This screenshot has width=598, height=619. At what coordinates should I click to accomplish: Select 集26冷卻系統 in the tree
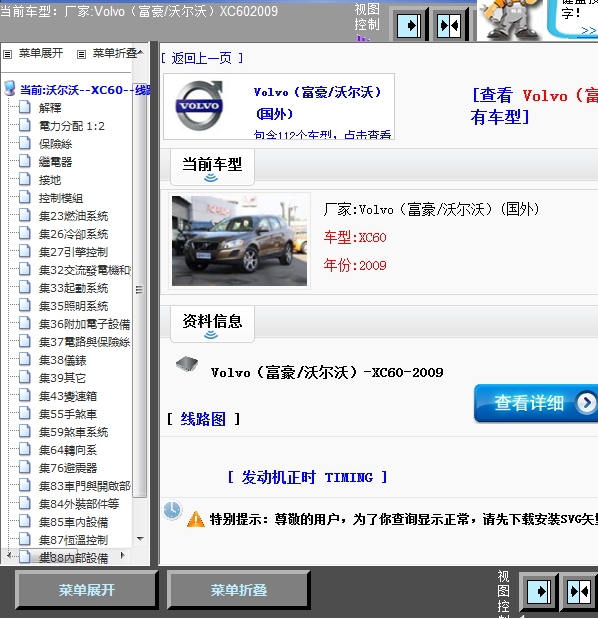(x=73, y=234)
